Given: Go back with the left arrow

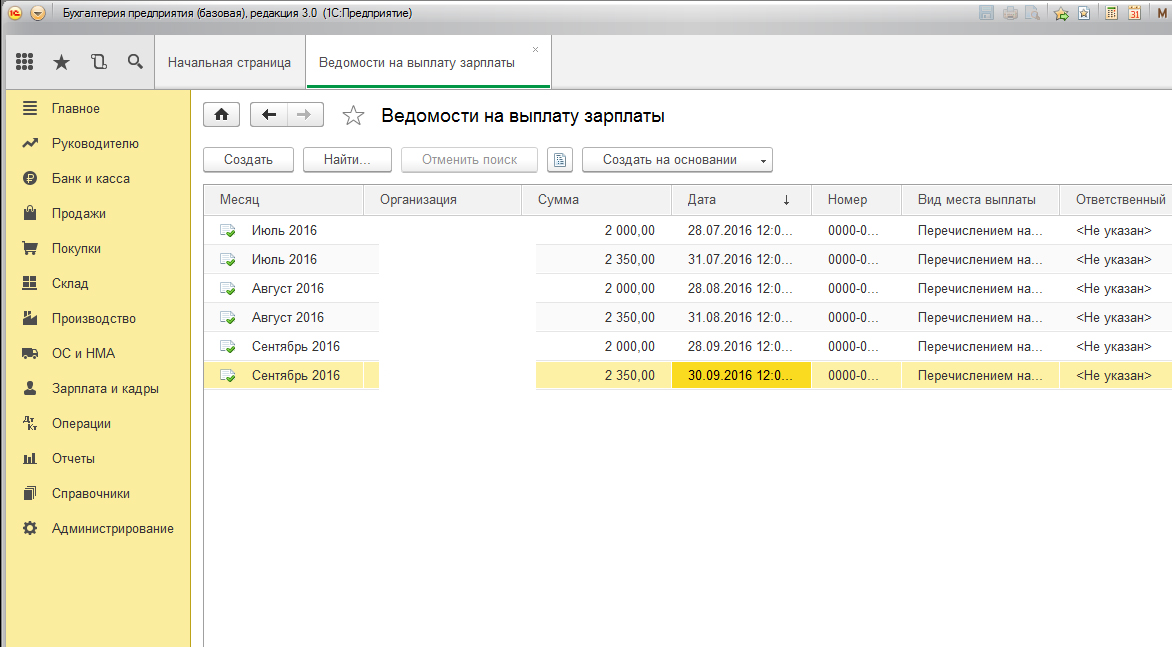Looking at the screenshot, I should (x=268, y=115).
